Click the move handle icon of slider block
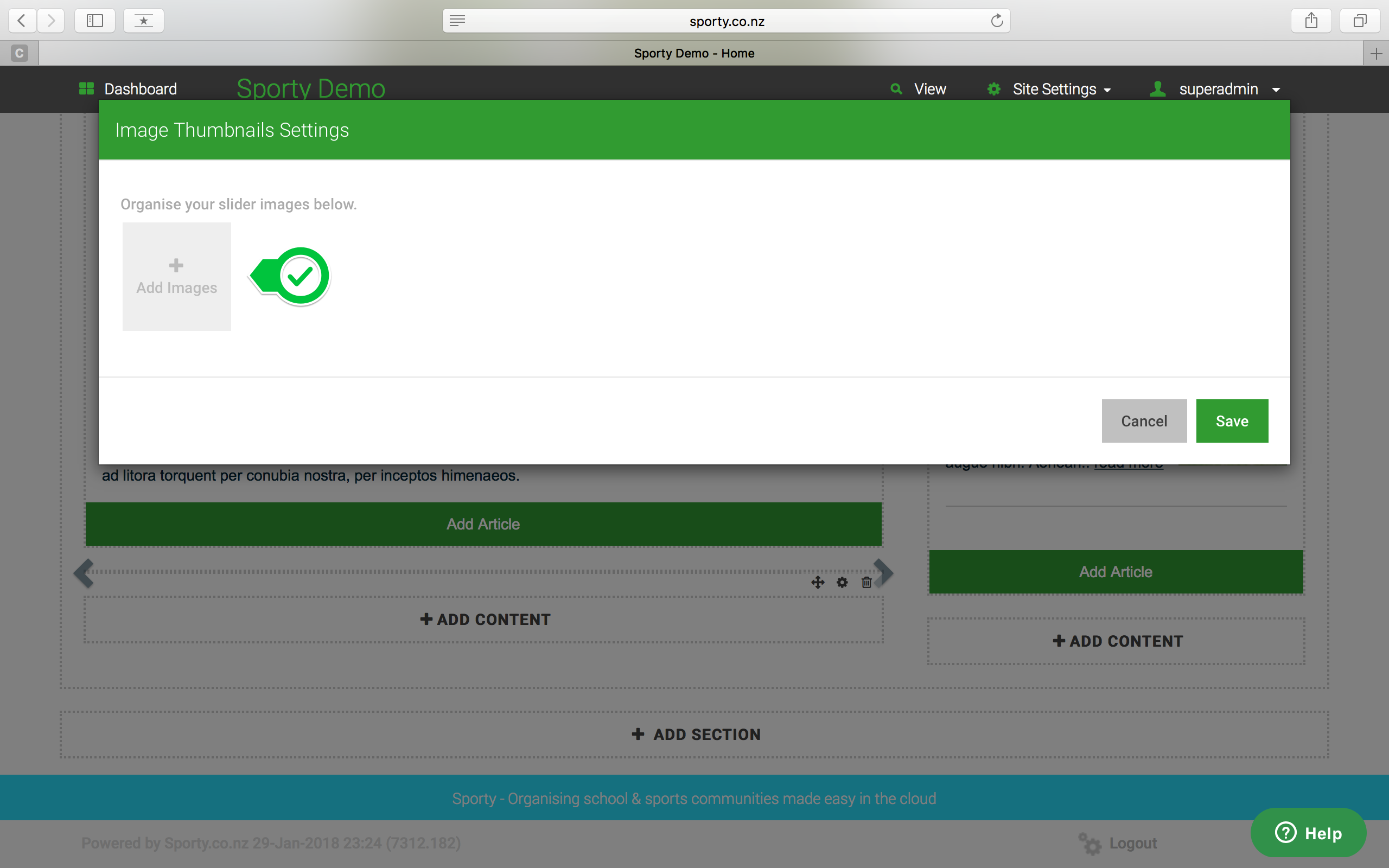 (818, 583)
